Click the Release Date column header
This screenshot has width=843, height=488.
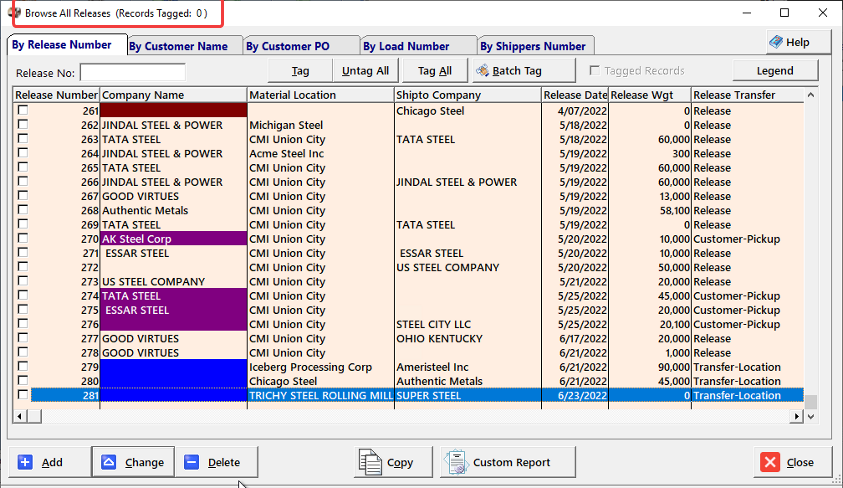click(x=575, y=95)
